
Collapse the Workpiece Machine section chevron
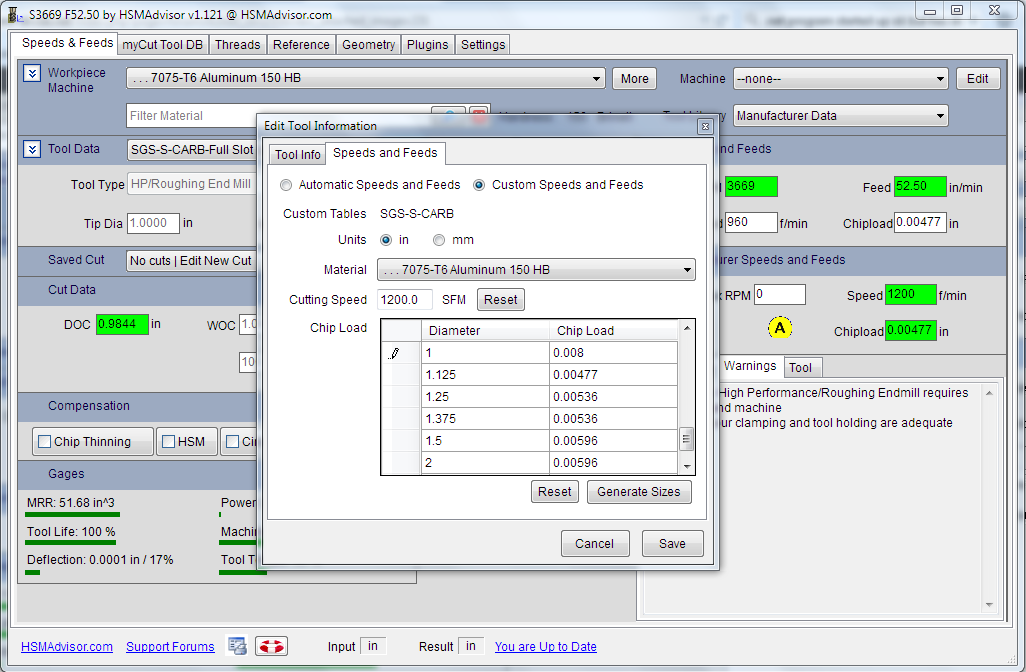click(x=31, y=74)
